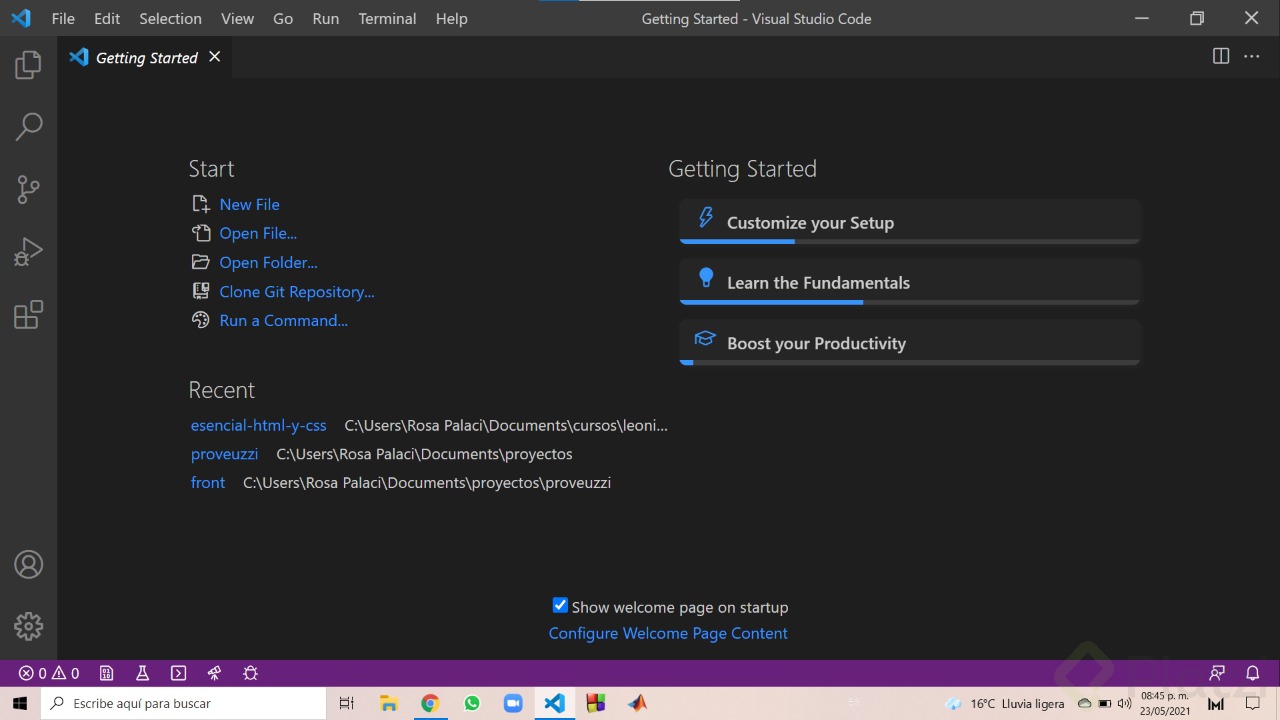The width and height of the screenshot is (1280, 720).
Task: Click the feedback icon in status bar
Action: click(x=1217, y=673)
